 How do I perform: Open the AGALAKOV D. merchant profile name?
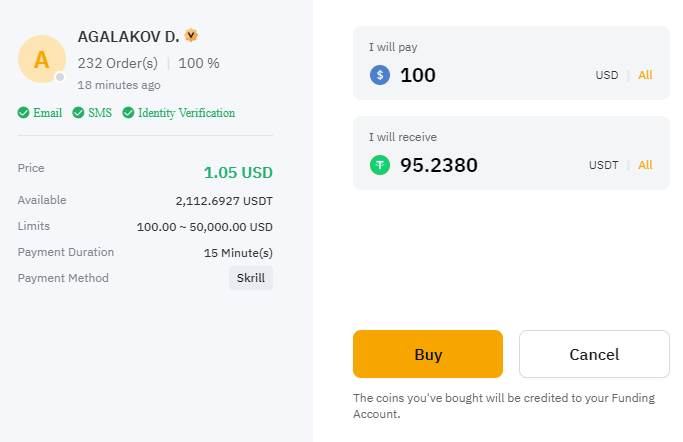pyautogui.click(x=128, y=37)
